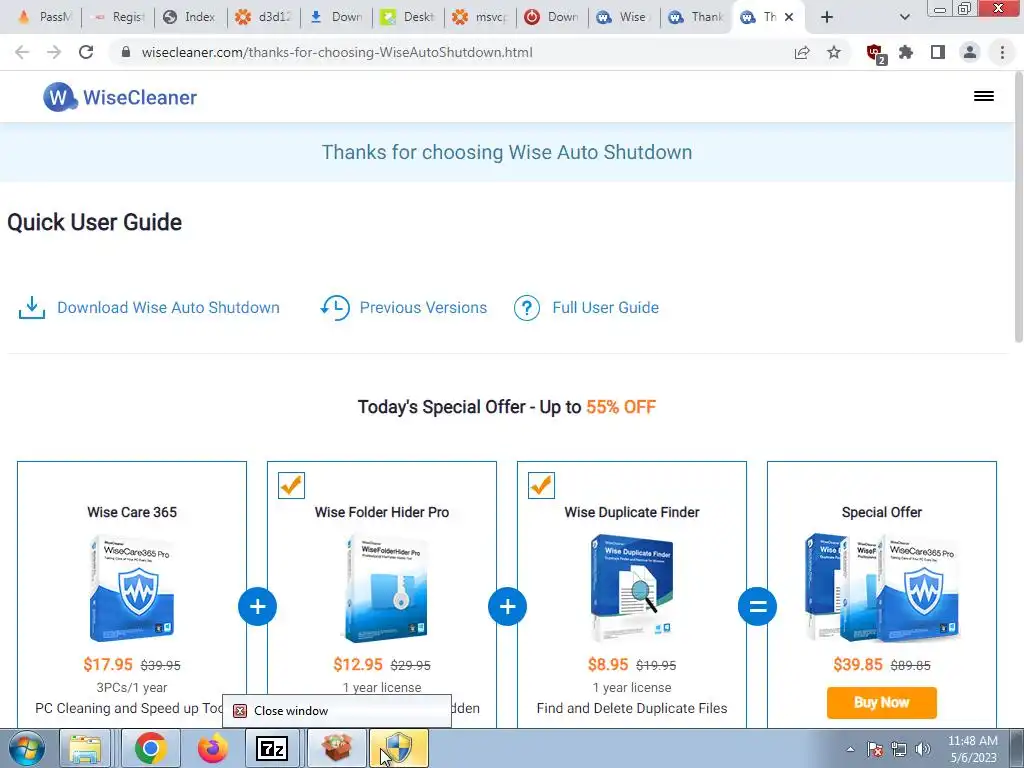Click the share page icon in address bar

pos(802,52)
